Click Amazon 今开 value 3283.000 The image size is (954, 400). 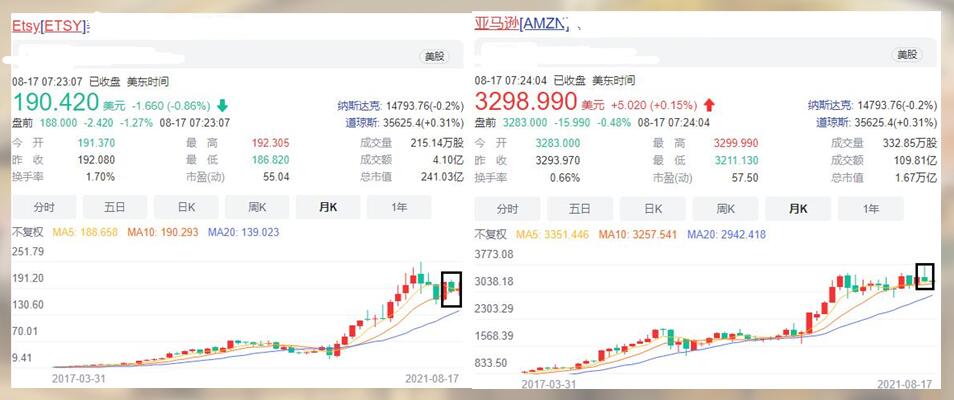coord(558,144)
